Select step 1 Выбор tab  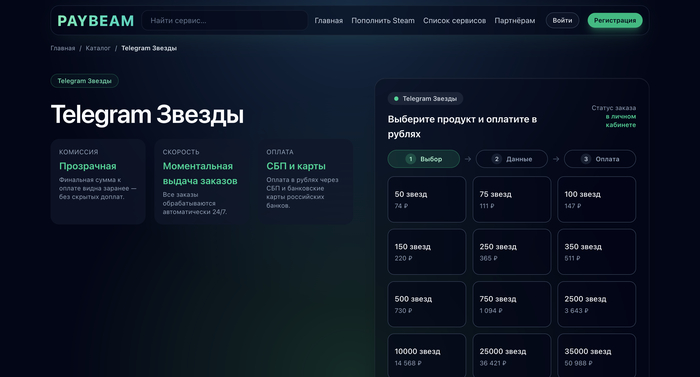[x=424, y=159]
